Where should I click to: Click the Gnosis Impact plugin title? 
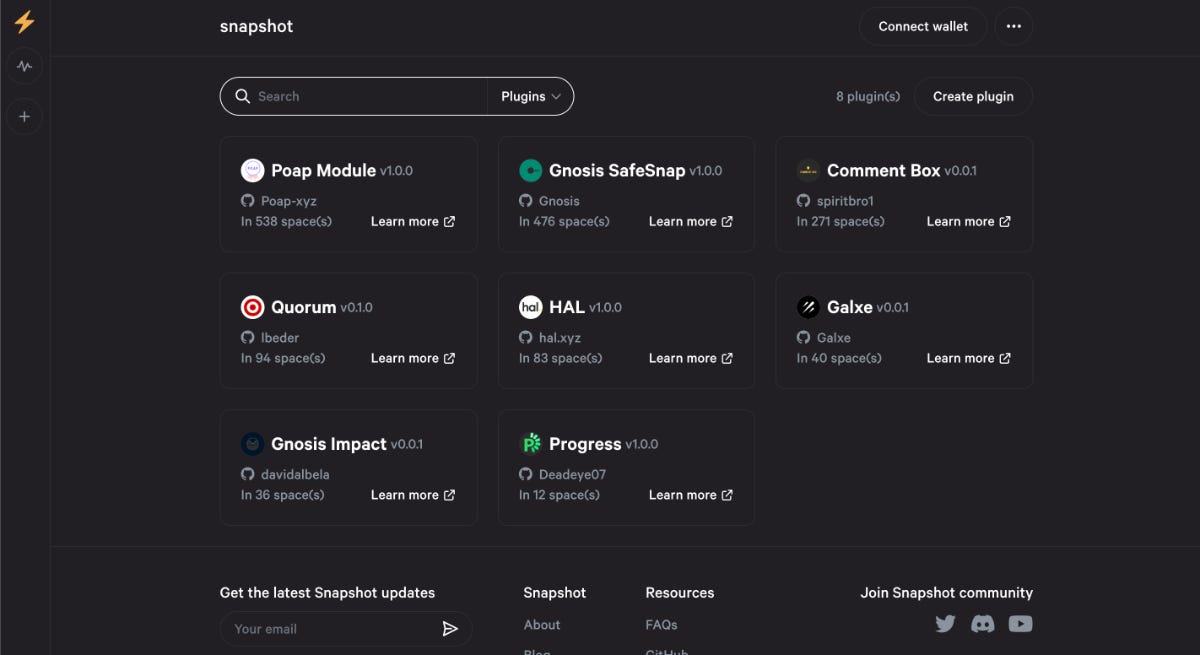click(329, 444)
